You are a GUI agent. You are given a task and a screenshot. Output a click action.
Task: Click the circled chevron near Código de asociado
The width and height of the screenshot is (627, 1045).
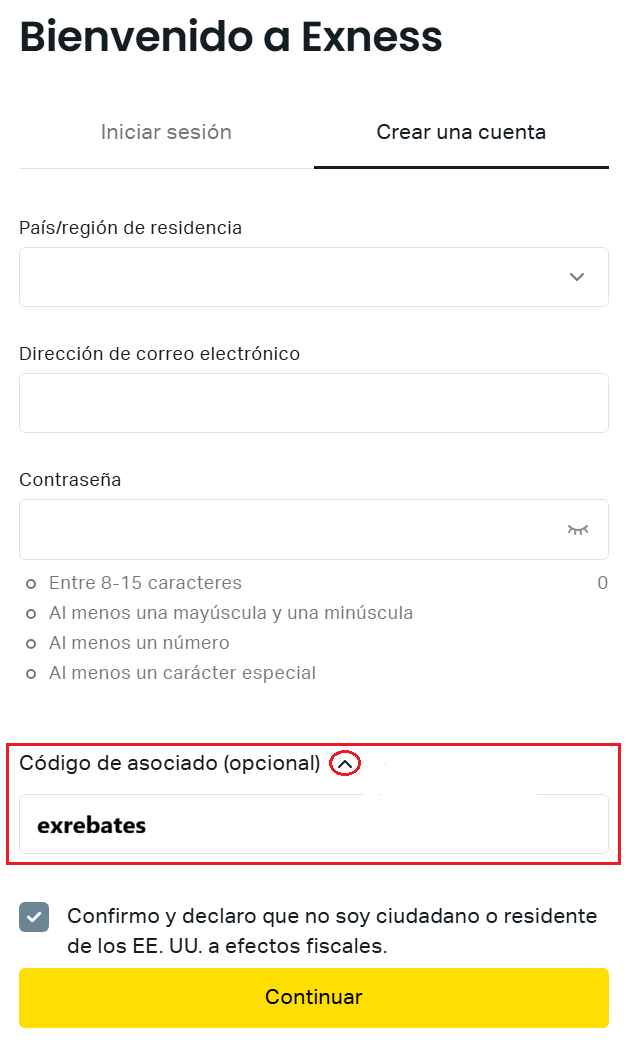click(x=345, y=762)
